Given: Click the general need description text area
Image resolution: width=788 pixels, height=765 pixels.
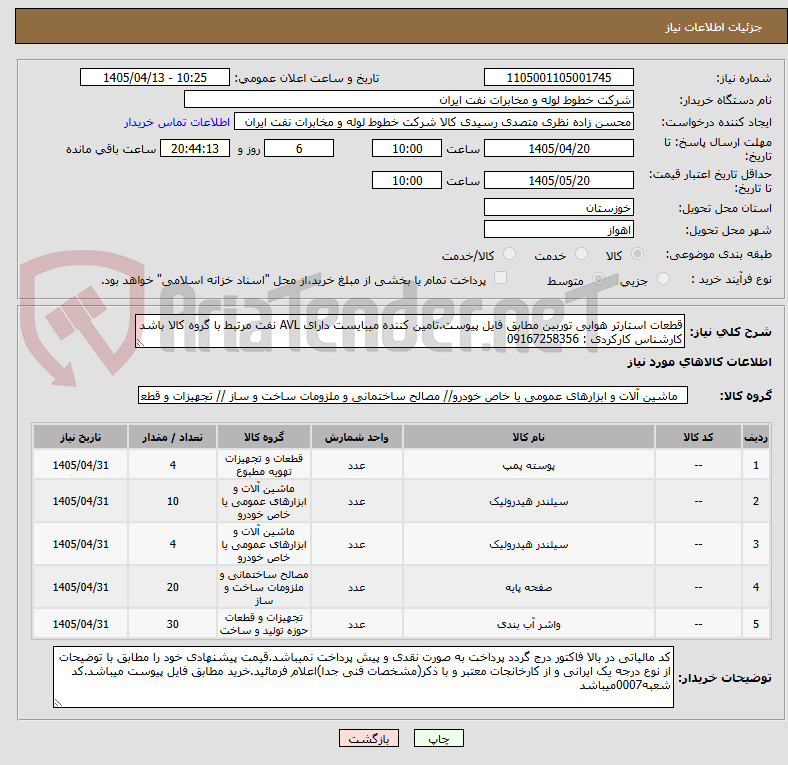Looking at the screenshot, I should coord(410,331).
